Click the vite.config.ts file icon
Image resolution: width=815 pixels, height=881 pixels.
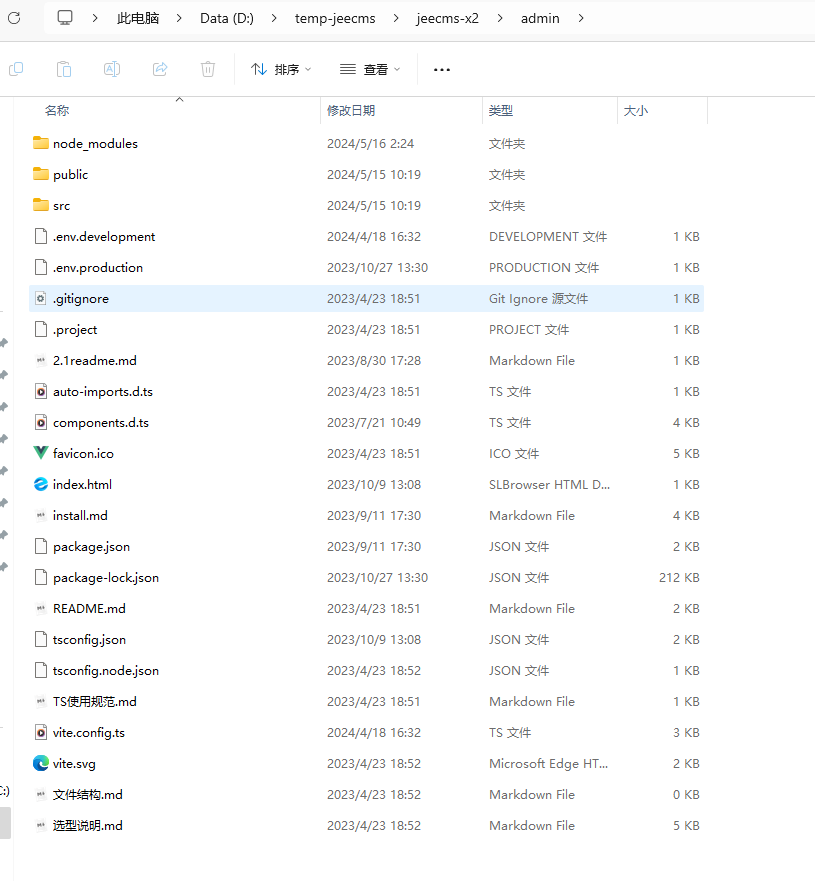click(40, 733)
